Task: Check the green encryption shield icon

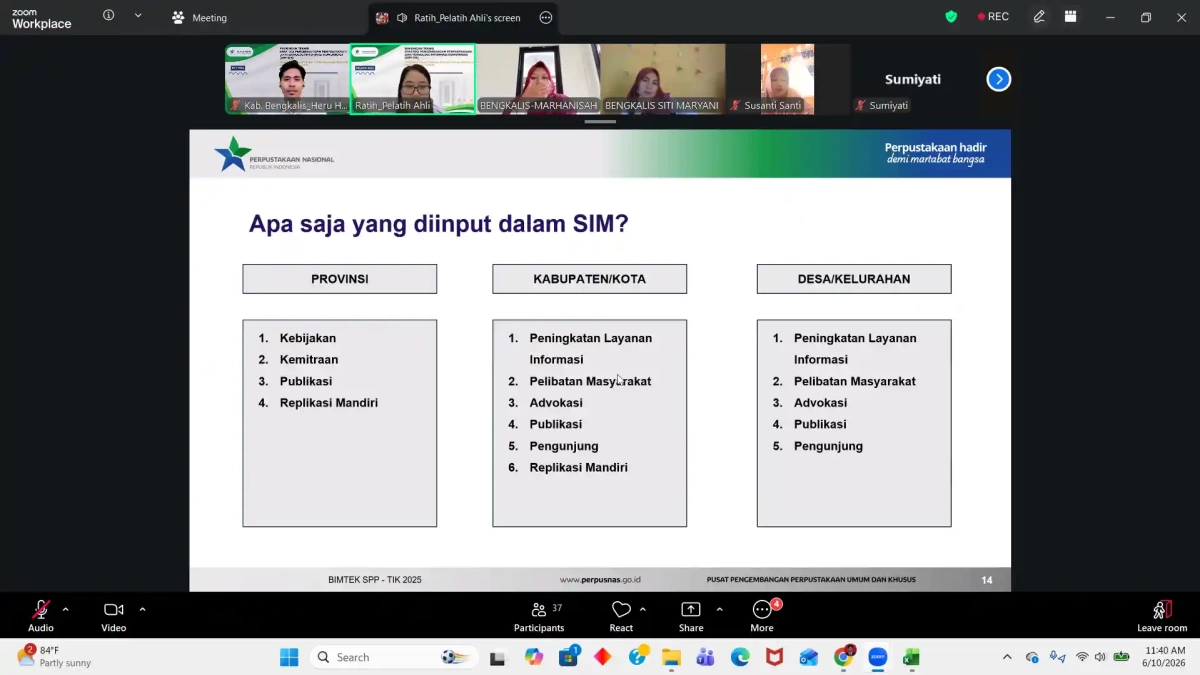Action: (951, 17)
